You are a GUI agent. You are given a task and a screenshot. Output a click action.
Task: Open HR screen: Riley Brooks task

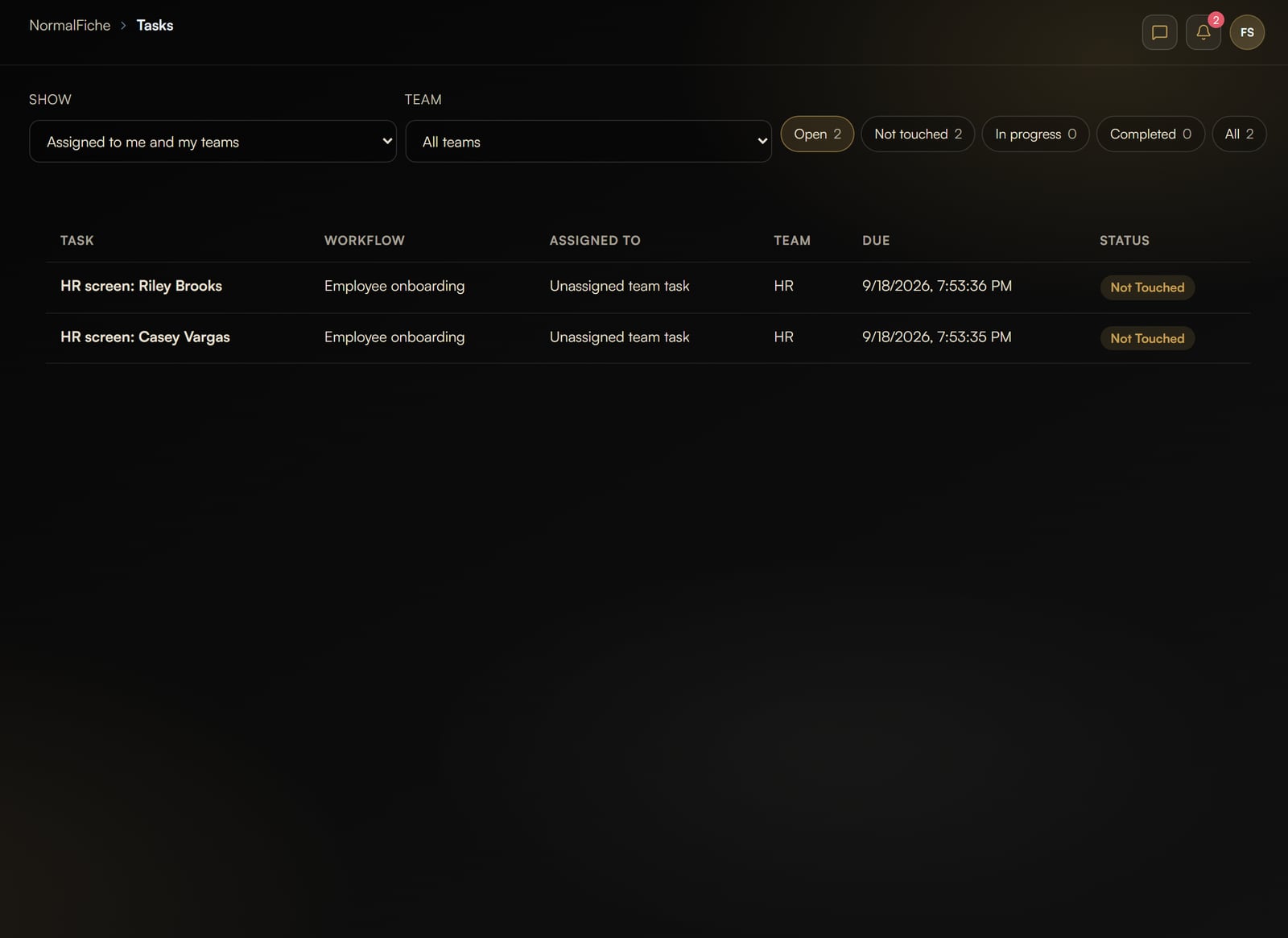click(x=141, y=286)
